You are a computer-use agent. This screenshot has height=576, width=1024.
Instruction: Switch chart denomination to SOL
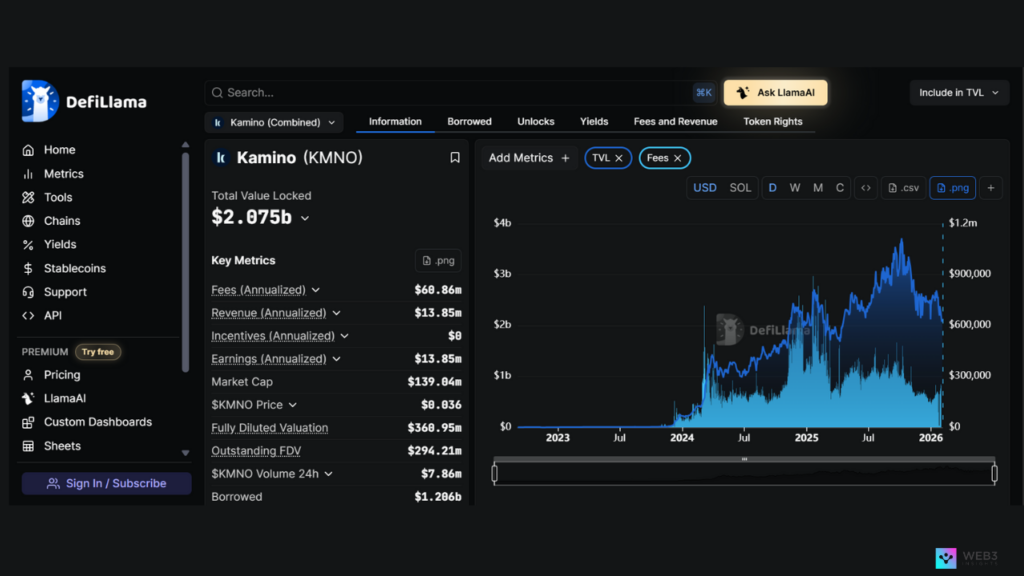click(x=740, y=188)
